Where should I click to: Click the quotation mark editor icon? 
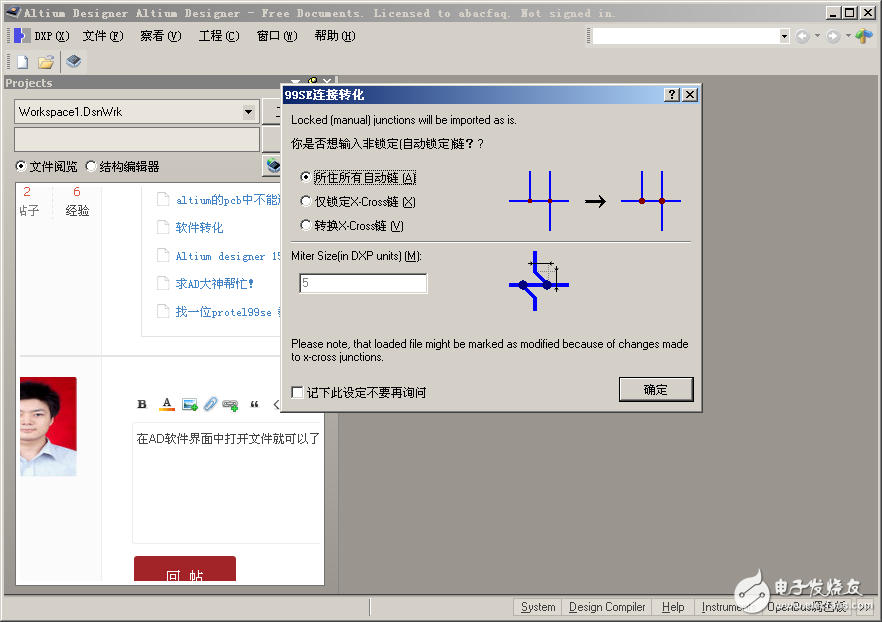click(x=254, y=404)
